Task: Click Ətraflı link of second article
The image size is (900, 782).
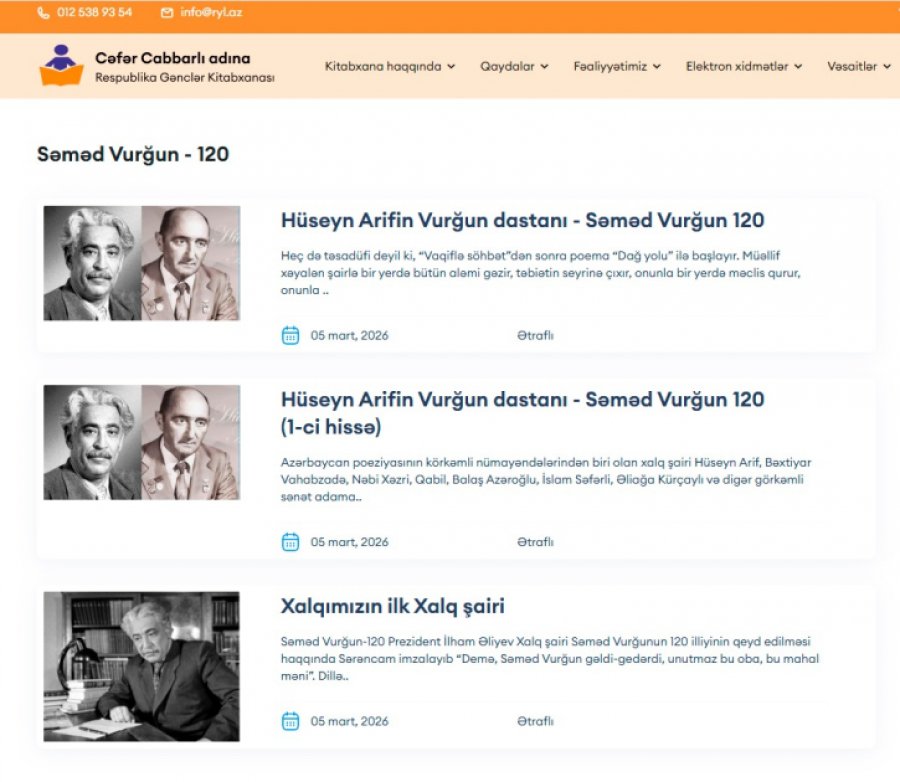Action: [535, 542]
